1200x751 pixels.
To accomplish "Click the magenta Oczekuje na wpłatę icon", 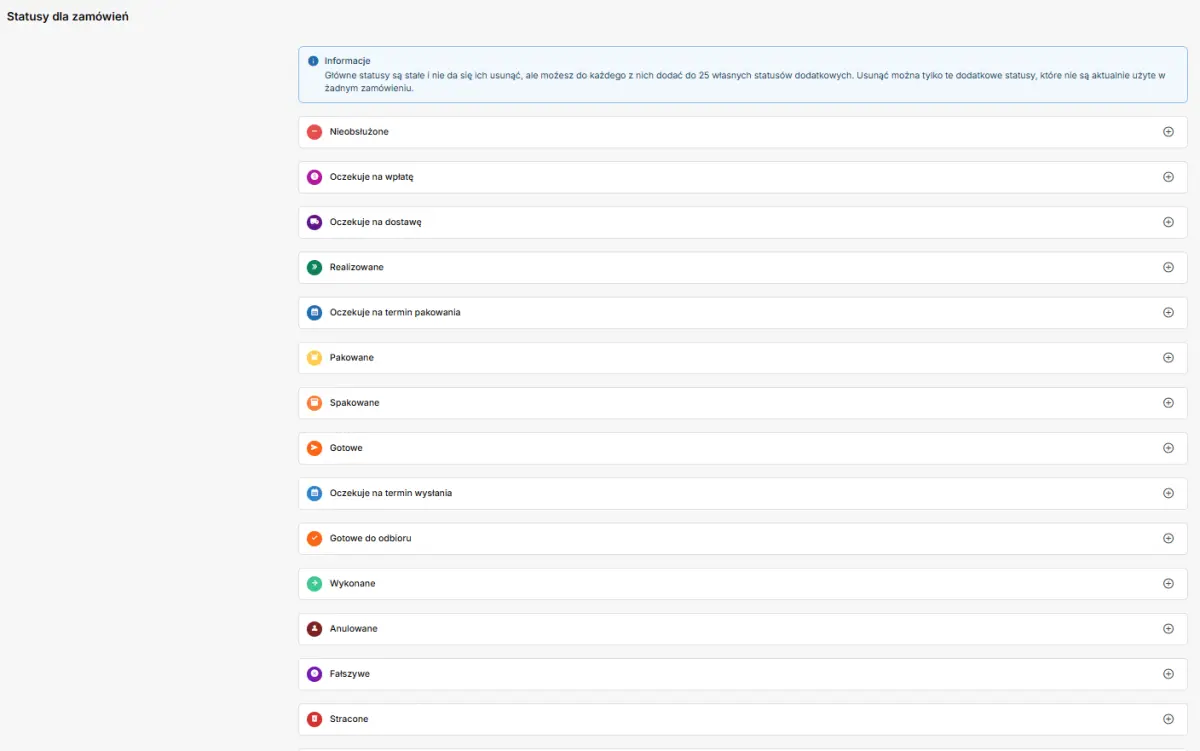I will (x=314, y=177).
